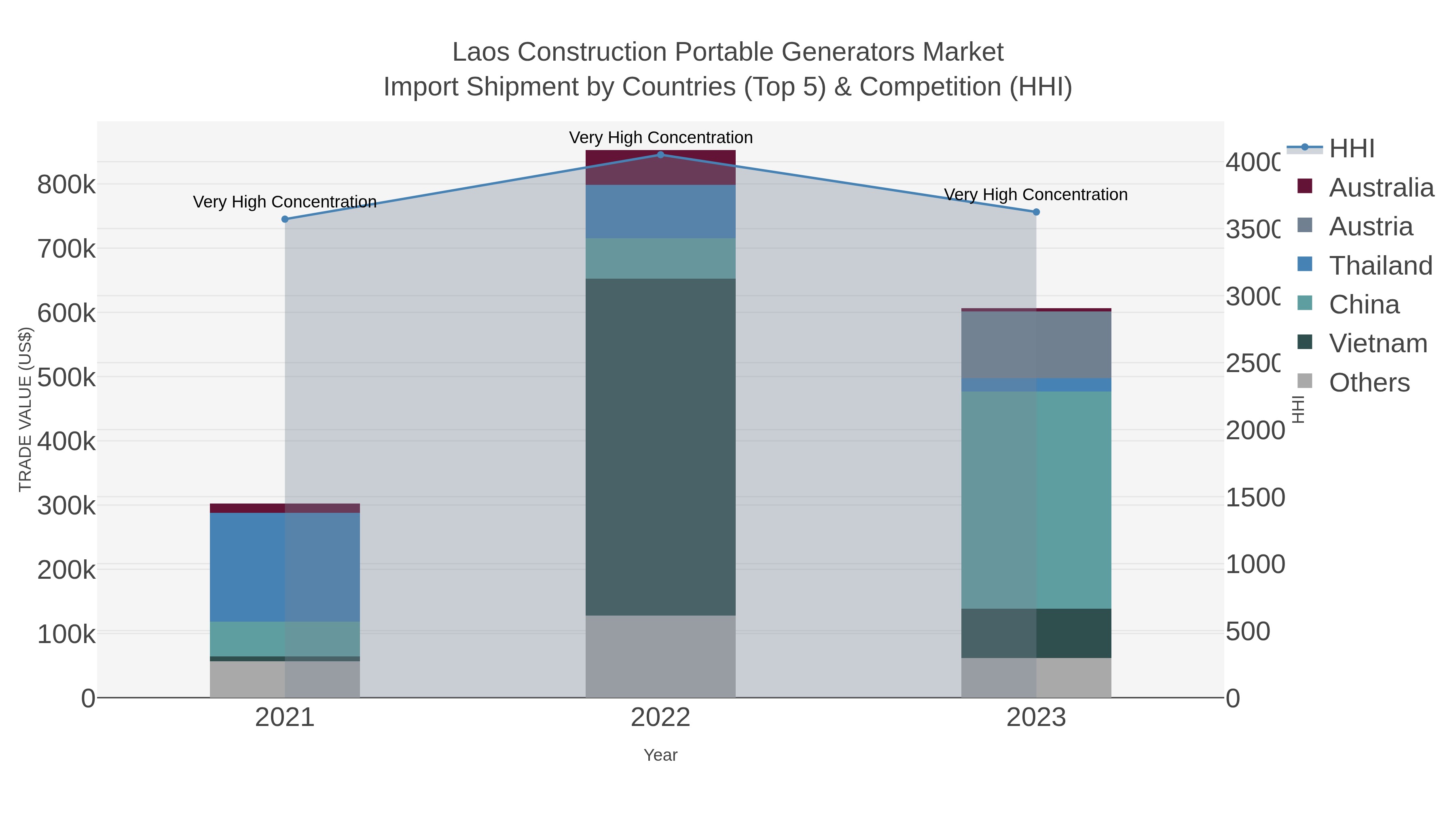This screenshot has width=1456, height=819.
Task: Click the 2022 Thailand bar segment
Action: pos(660,212)
